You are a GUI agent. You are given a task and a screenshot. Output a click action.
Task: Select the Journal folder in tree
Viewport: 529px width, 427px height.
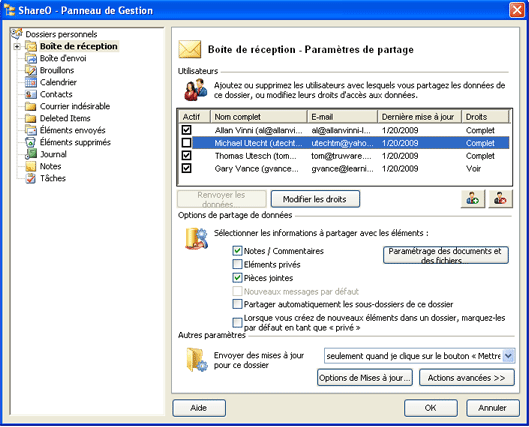pos(53,154)
